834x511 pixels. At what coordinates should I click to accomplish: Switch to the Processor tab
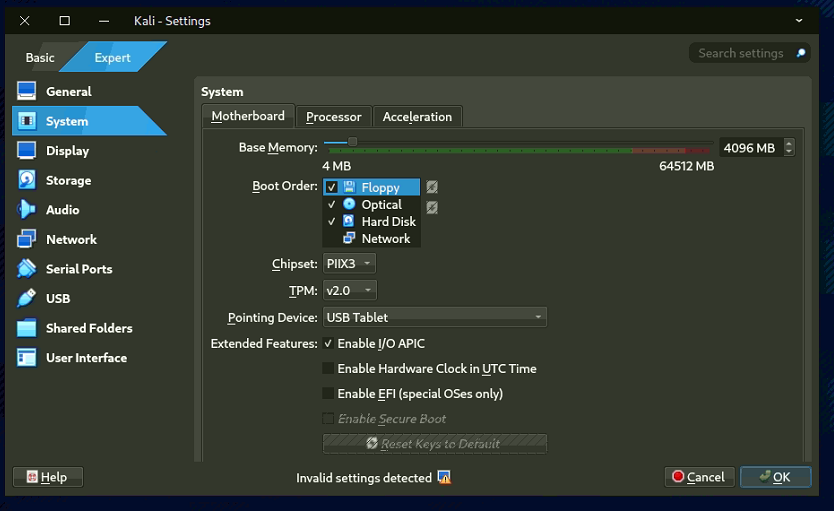(x=334, y=117)
